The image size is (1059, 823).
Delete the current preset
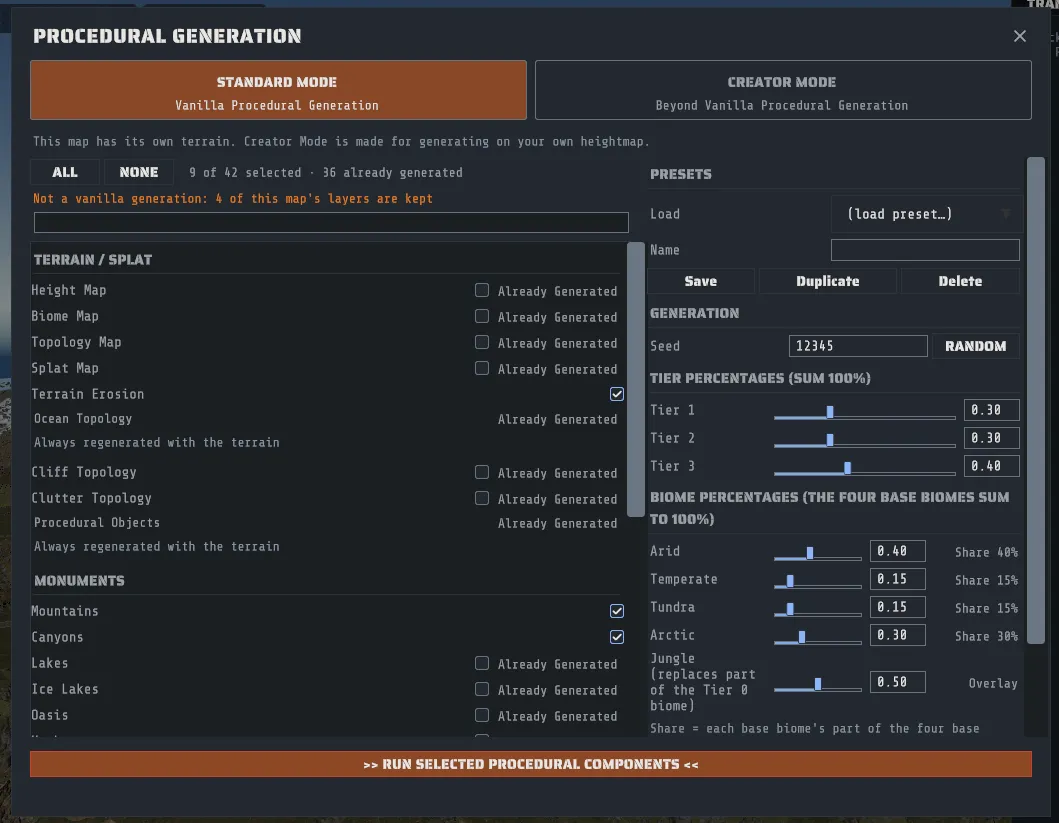pyautogui.click(x=960, y=281)
